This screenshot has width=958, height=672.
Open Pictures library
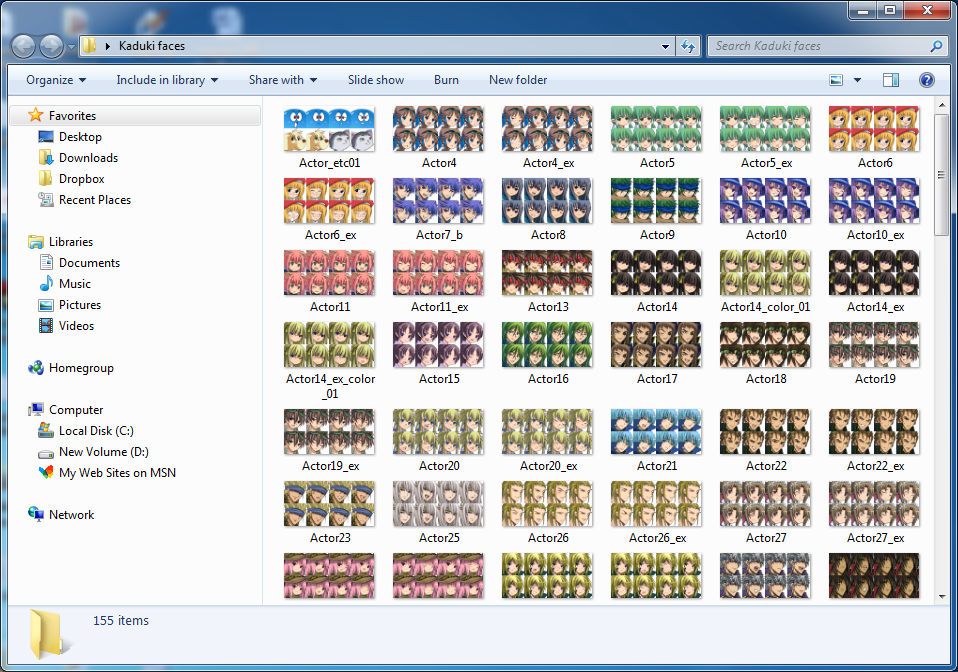(79, 305)
